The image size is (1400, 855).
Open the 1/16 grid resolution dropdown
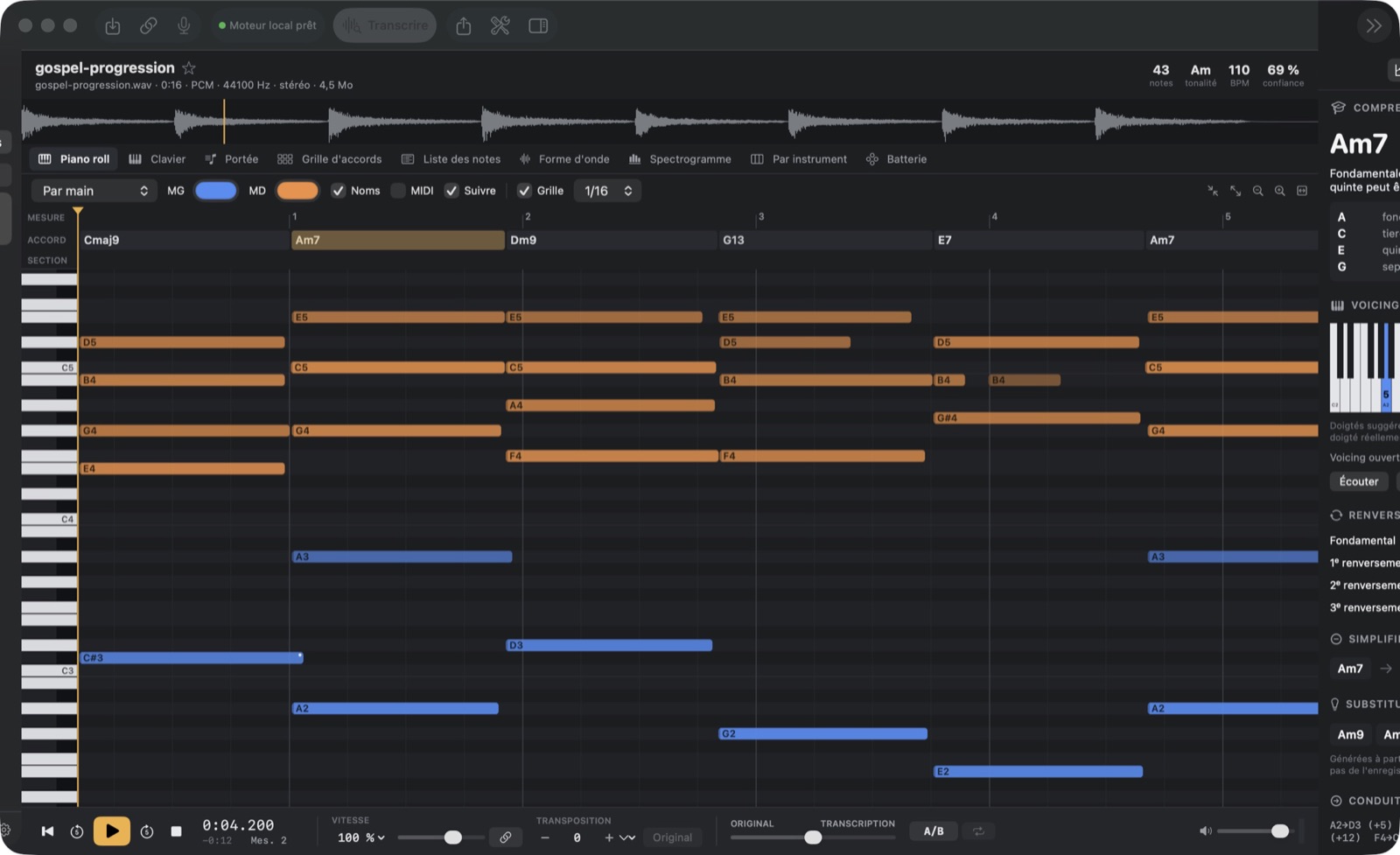click(x=607, y=191)
